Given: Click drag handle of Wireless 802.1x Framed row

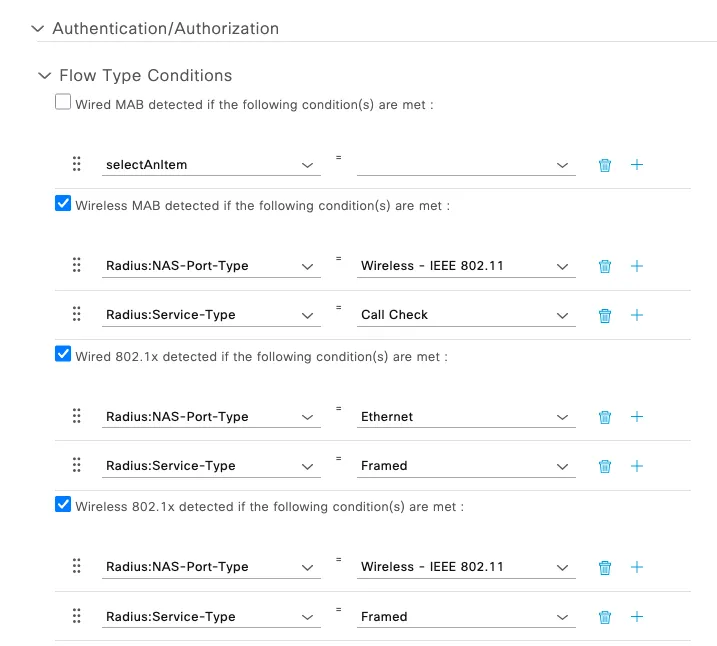Looking at the screenshot, I should (x=76, y=616).
